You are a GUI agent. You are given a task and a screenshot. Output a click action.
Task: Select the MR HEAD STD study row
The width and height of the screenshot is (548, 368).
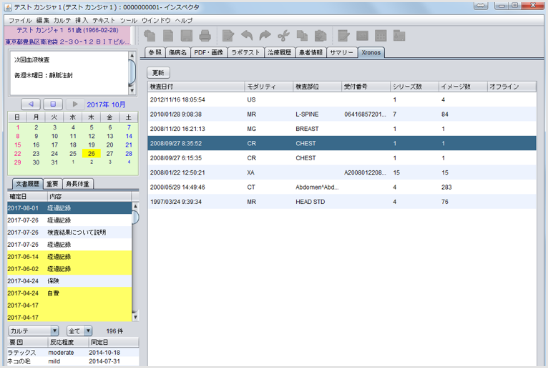[342, 202]
